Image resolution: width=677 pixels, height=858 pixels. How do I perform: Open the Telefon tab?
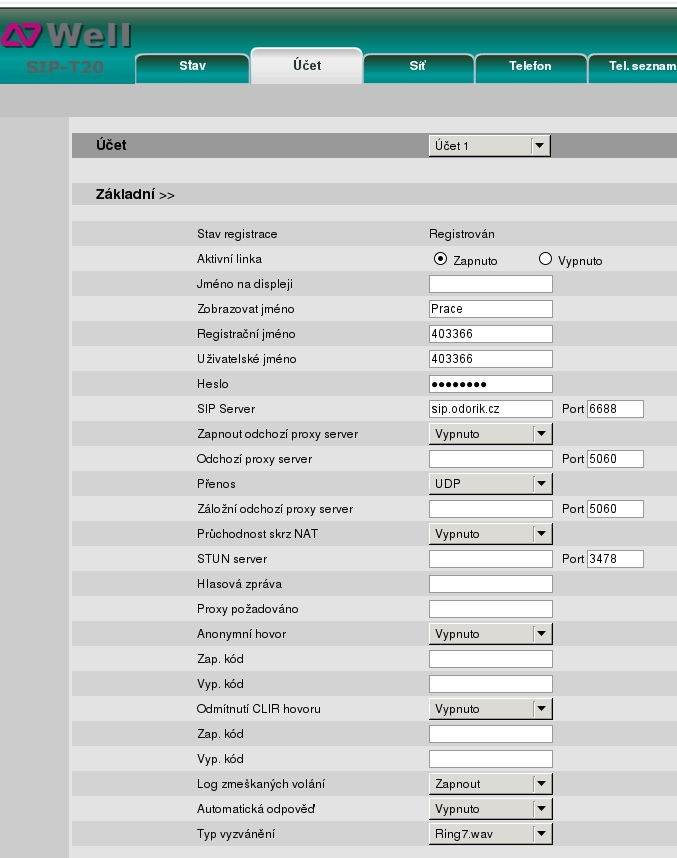pyautogui.click(x=530, y=66)
